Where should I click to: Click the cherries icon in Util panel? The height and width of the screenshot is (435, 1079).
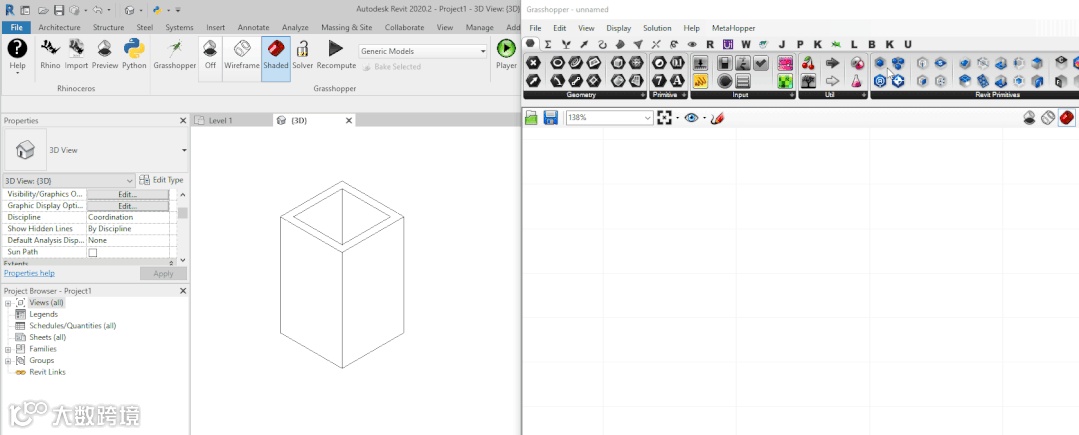tap(809, 63)
